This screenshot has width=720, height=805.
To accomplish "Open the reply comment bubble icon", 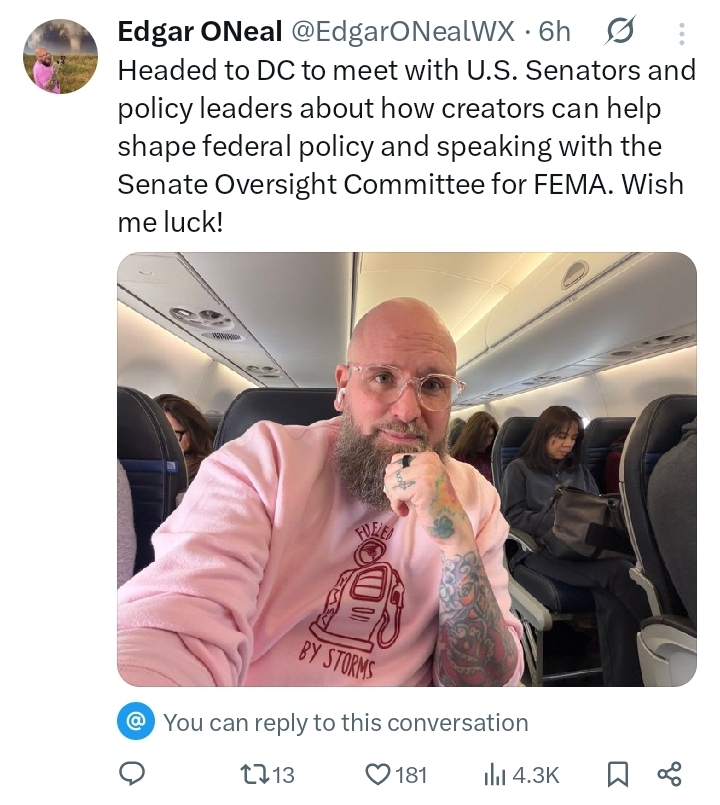I will pyautogui.click(x=132, y=773).
